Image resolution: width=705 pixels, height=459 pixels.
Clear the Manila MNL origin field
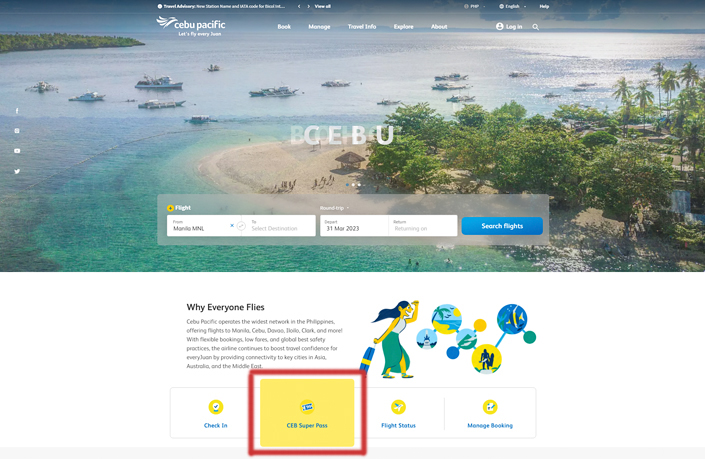(232, 226)
